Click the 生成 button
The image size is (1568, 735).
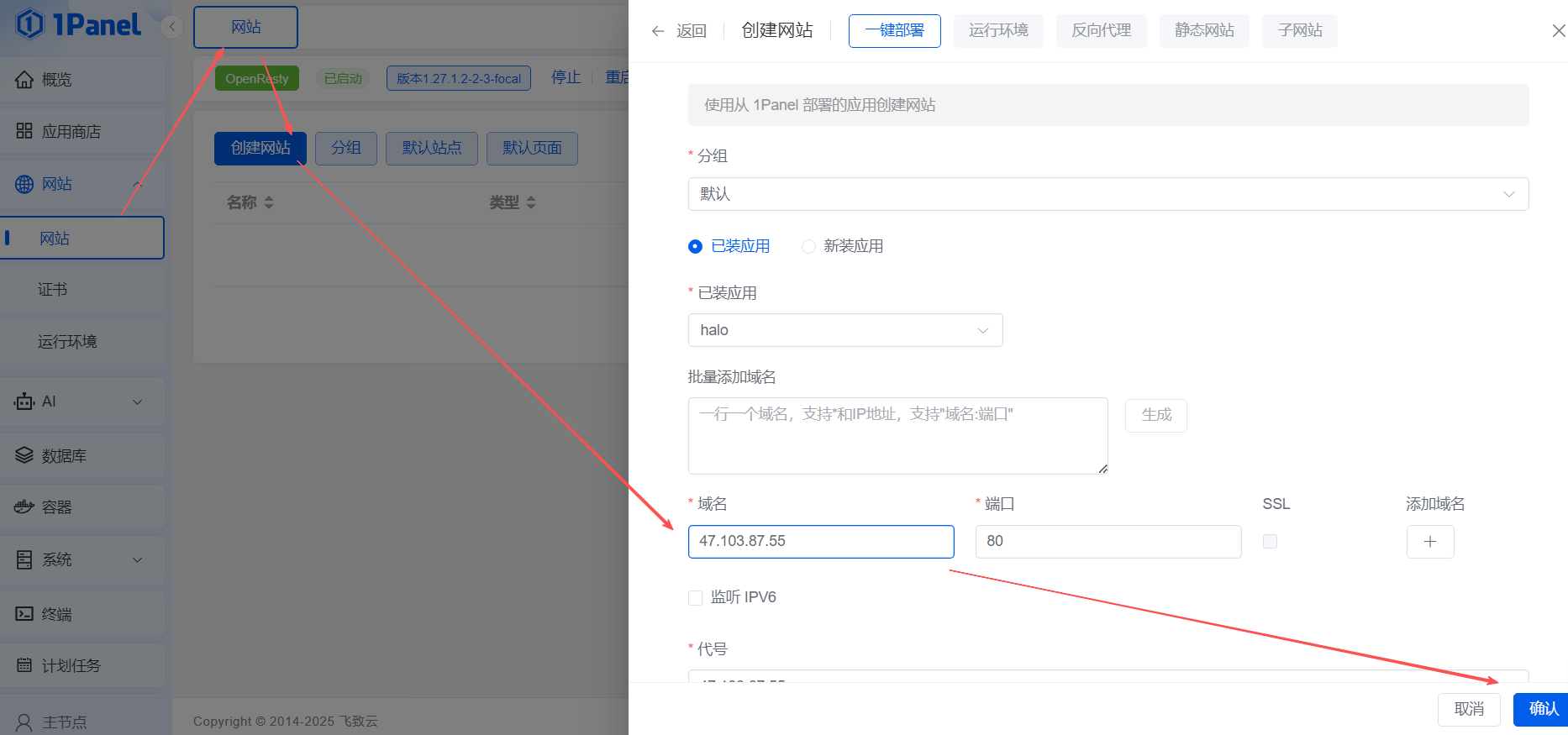coord(1155,415)
